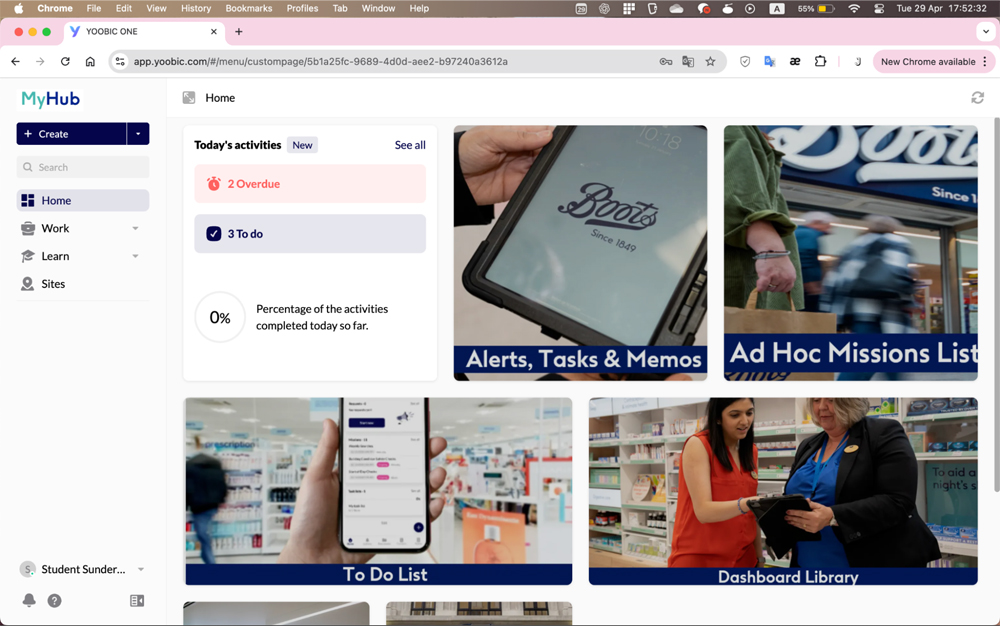Close the YOOBIC ONE tab
This screenshot has width=1000, height=626.
coord(214,31)
